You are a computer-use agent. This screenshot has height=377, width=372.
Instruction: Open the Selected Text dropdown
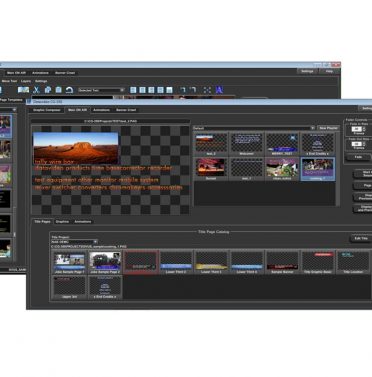coord(101,90)
